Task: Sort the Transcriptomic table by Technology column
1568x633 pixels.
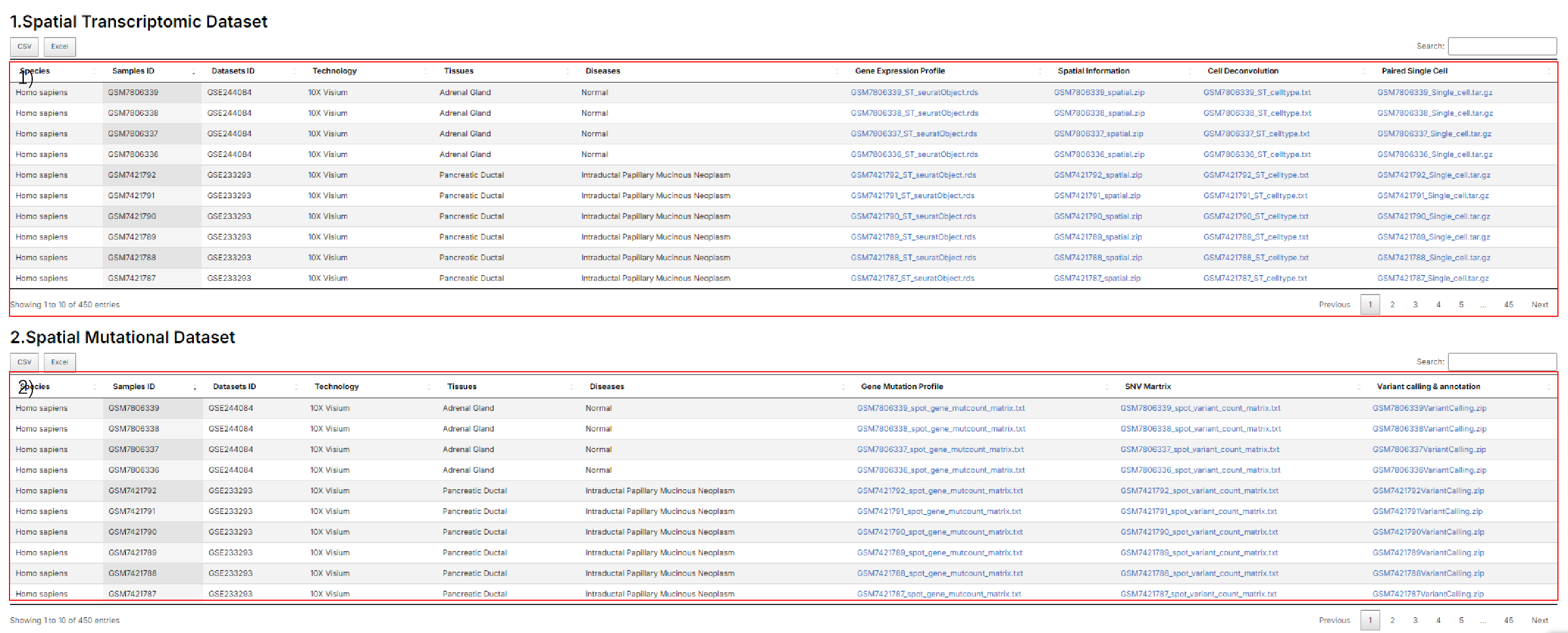Action: point(334,71)
